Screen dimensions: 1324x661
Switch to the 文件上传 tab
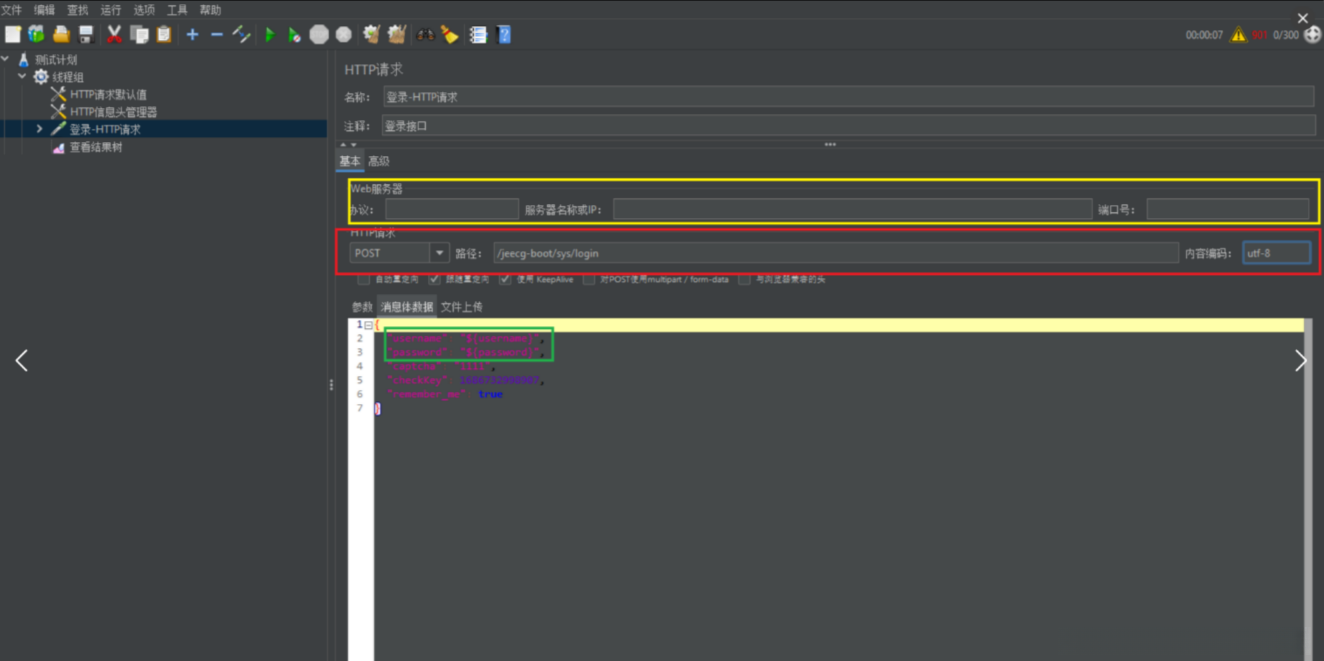462,307
